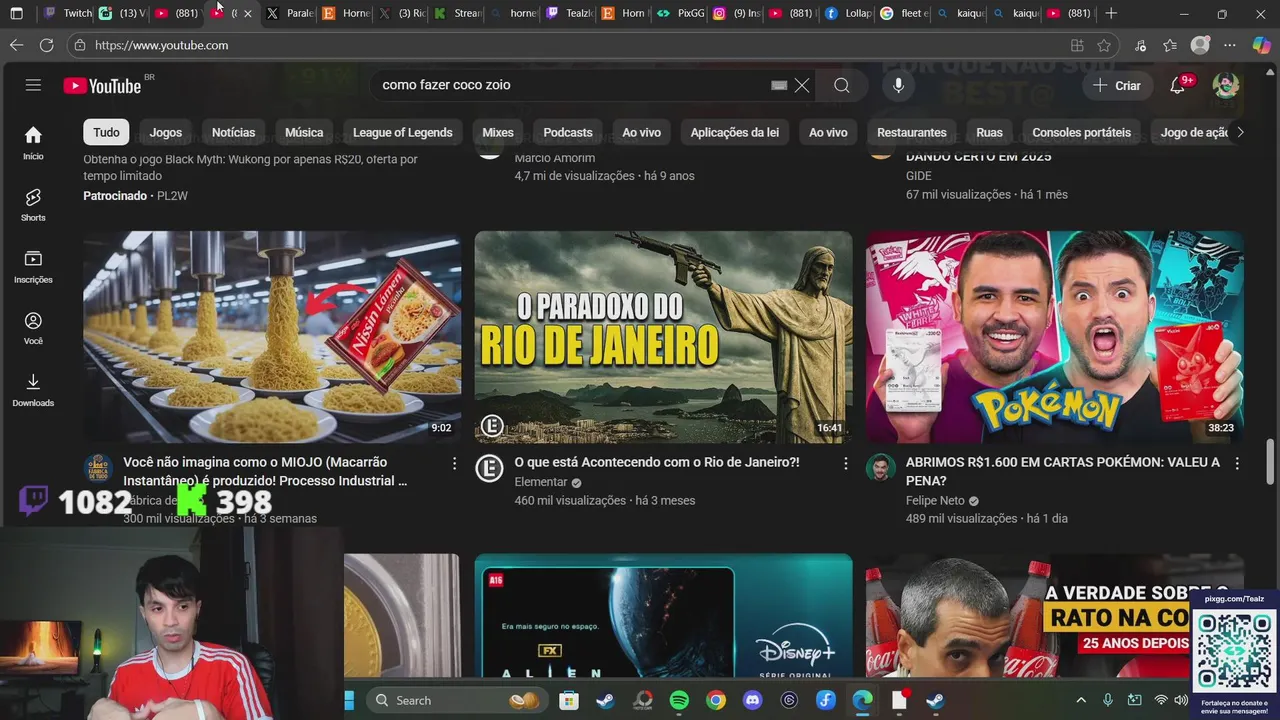The width and height of the screenshot is (1280, 720).
Task: Clear the search query with the X
Action: pos(802,86)
